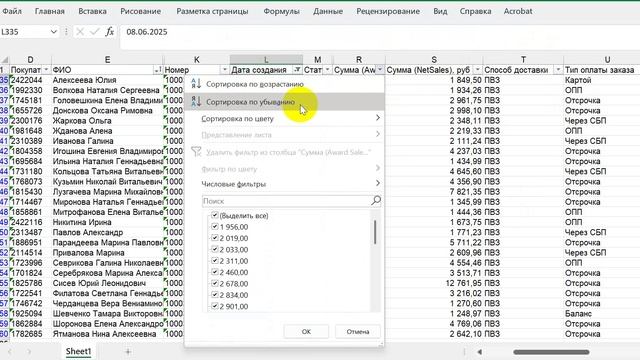The height and width of the screenshot is (360, 640).
Task: Click the insert function fx icon
Action: [x=109, y=32]
